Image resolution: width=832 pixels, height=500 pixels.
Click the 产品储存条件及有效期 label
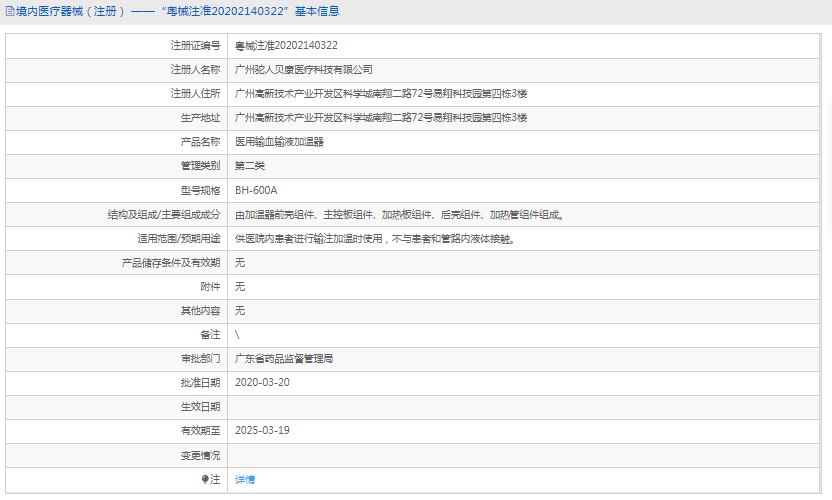(x=171, y=263)
